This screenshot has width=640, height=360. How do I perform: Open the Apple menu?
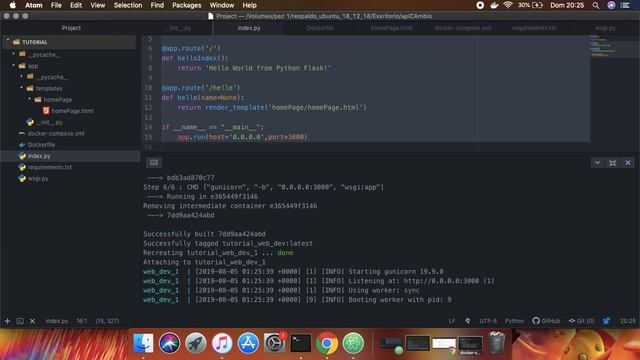pos(13,5)
